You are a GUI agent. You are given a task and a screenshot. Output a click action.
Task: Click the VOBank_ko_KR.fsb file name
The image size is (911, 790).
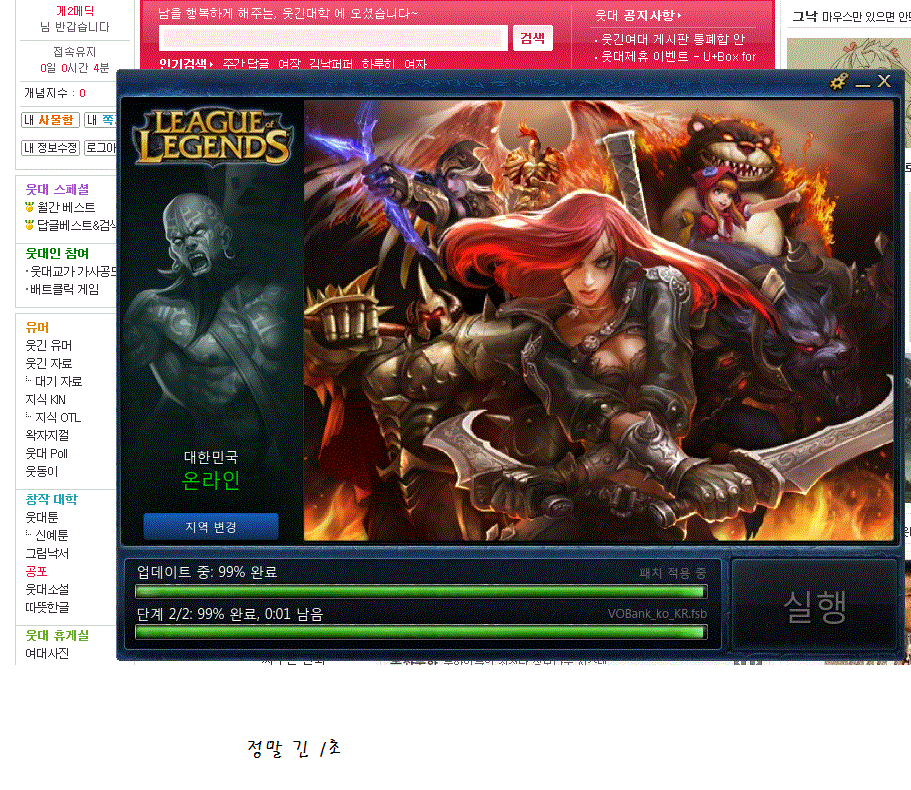coord(658,614)
